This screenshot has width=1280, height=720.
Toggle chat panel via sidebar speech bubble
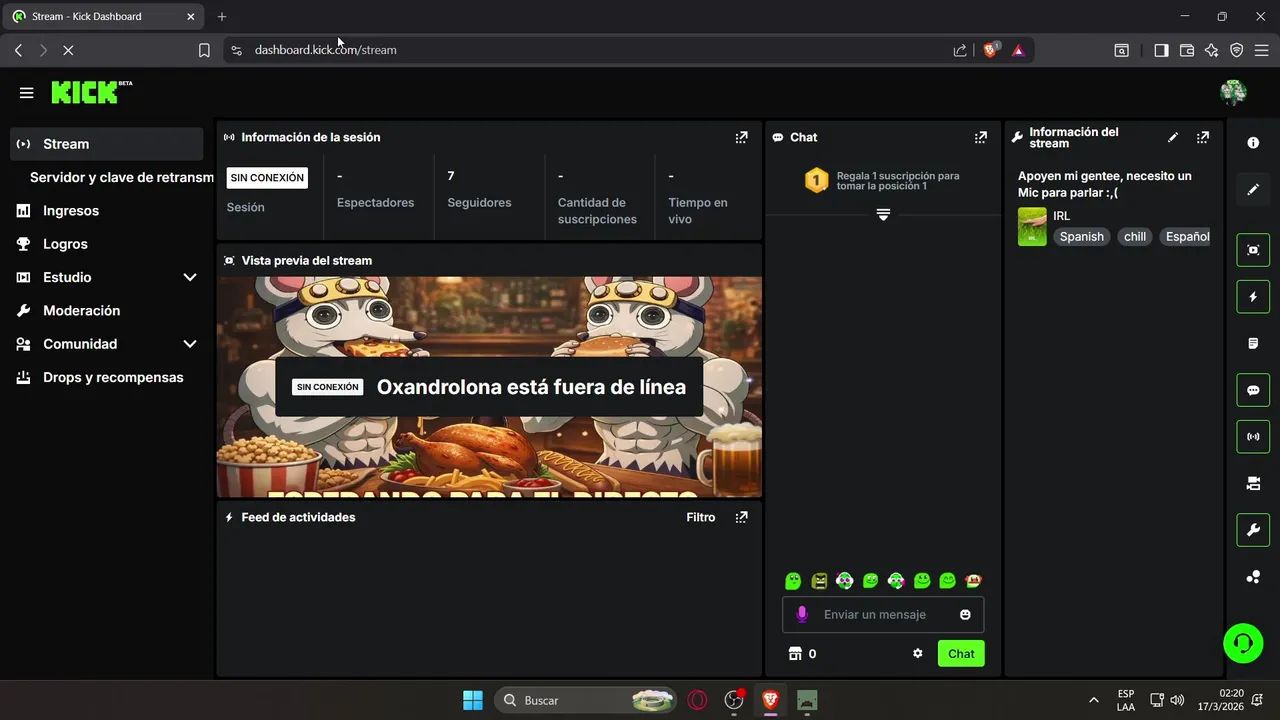[x=1253, y=390]
